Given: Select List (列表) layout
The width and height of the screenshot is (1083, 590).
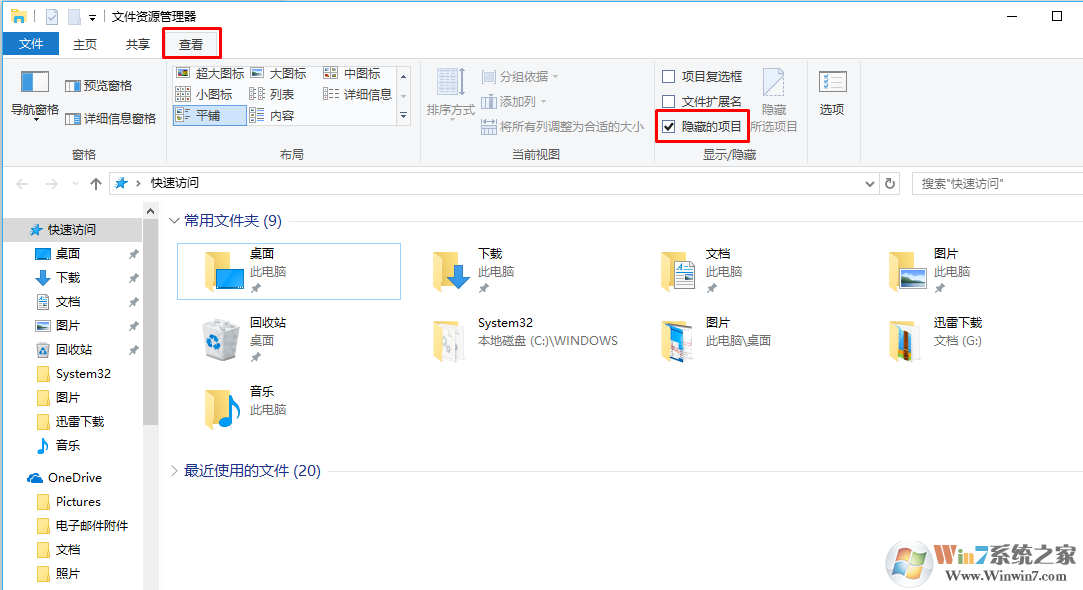Looking at the screenshot, I should click(x=272, y=94).
